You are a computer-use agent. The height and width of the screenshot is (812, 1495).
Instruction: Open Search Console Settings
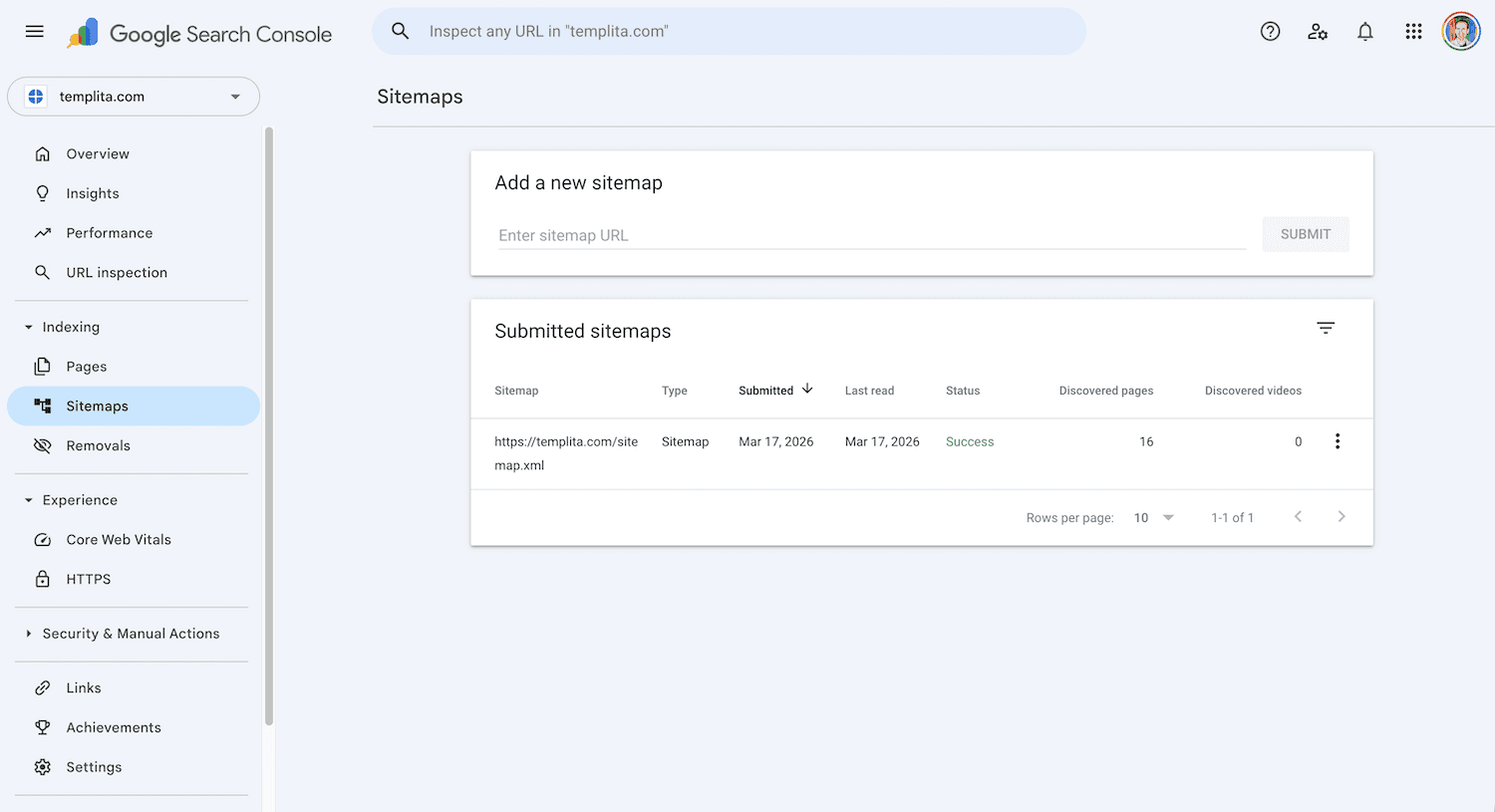[94, 767]
